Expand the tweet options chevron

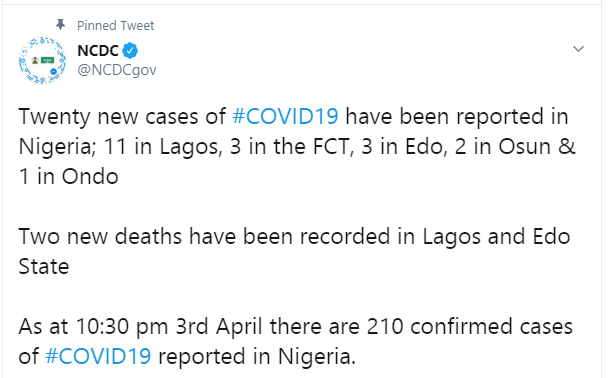pos(578,49)
